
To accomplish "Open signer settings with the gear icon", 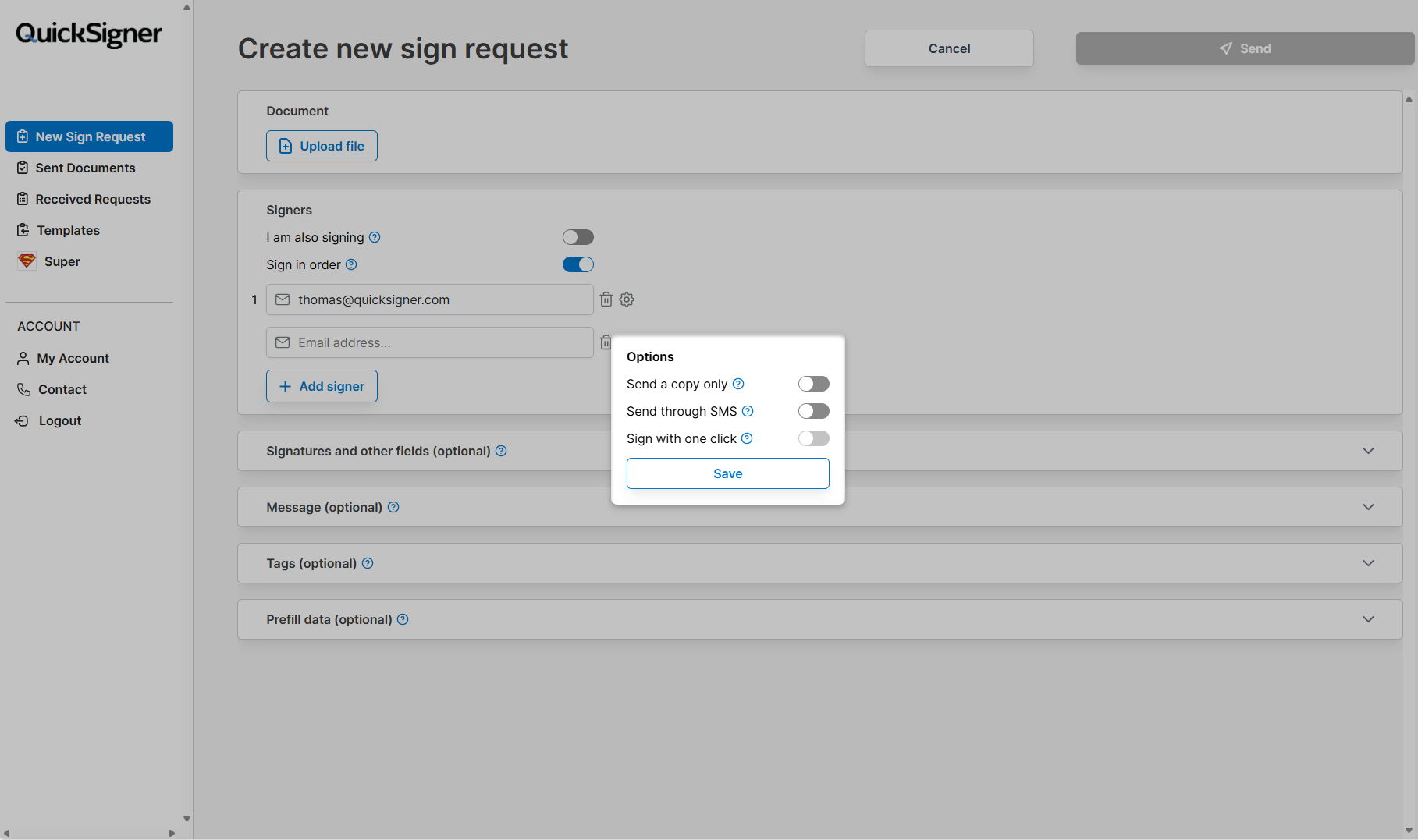I will click(x=627, y=299).
